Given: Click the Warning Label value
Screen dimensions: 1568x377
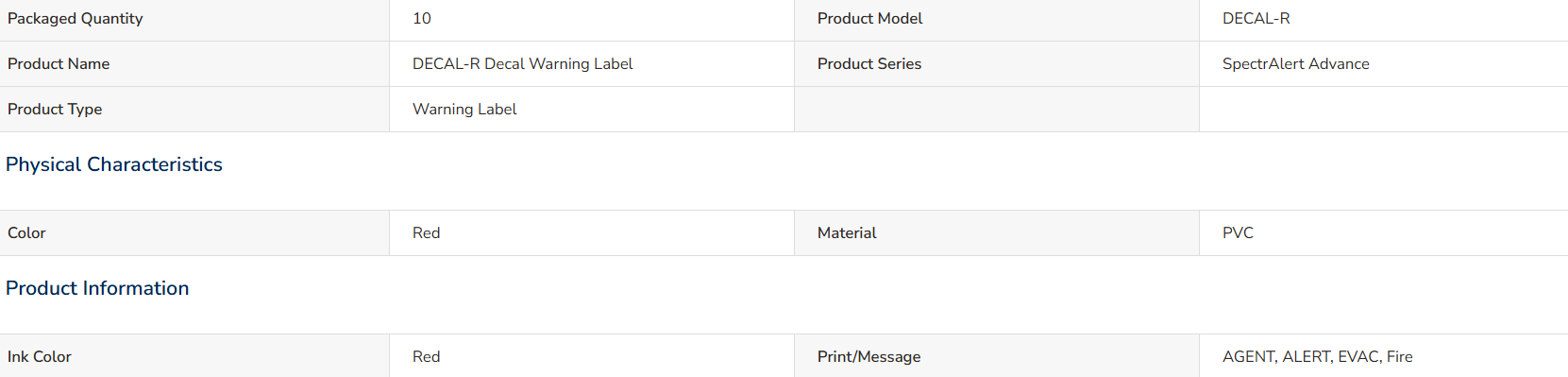Looking at the screenshot, I should [464, 109].
